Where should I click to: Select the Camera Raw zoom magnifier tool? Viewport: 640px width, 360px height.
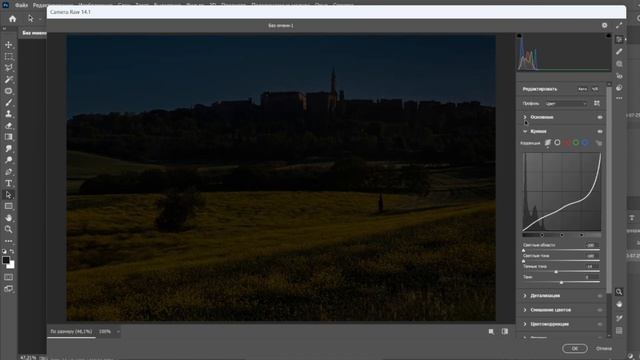click(x=619, y=292)
